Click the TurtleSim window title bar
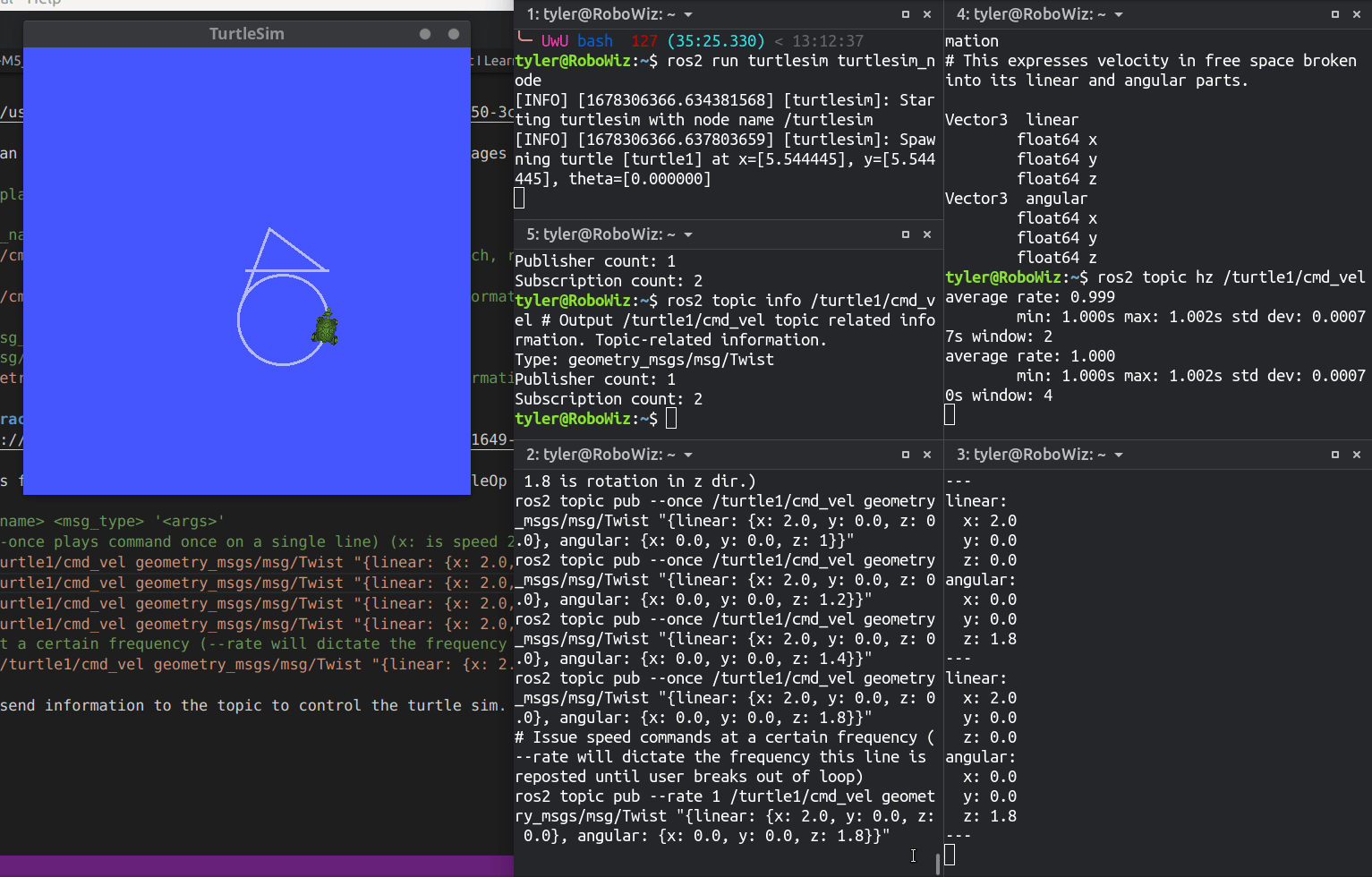The height and width of the screenshot is (877, 1372). click(246, 33)
